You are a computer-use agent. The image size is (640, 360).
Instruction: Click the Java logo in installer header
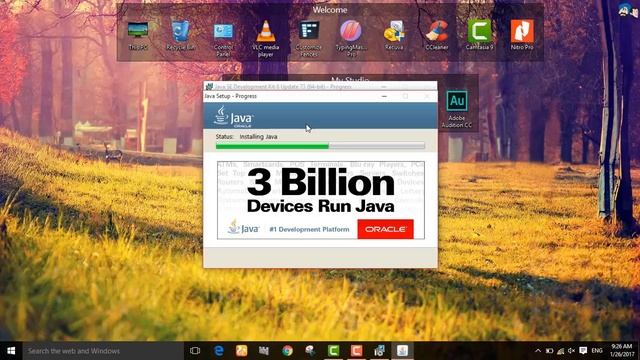tap(233, 117)
